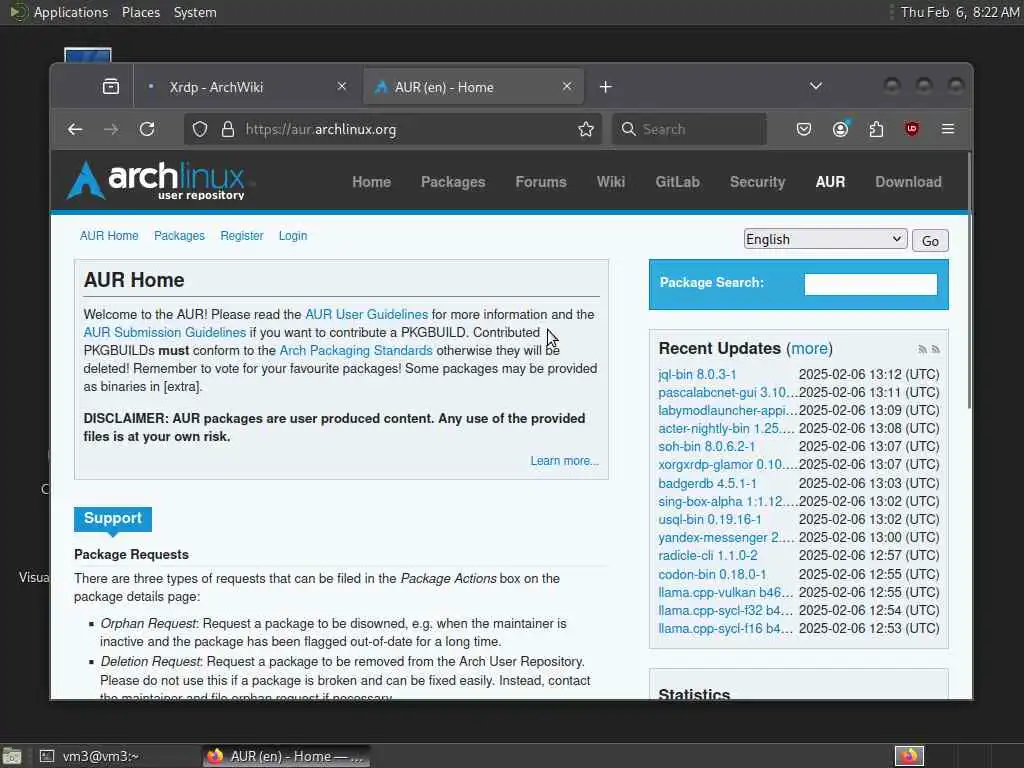The width and height of the screenshot is (1024, 768).
Task: Click the page vertical scrollbar
Action: (x=968, y=281)
